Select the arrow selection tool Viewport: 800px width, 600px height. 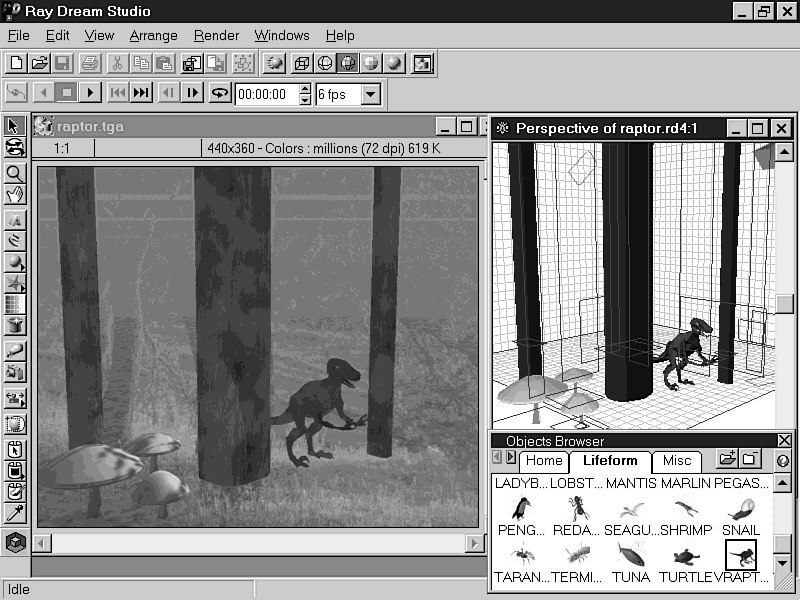pos(14,126)
